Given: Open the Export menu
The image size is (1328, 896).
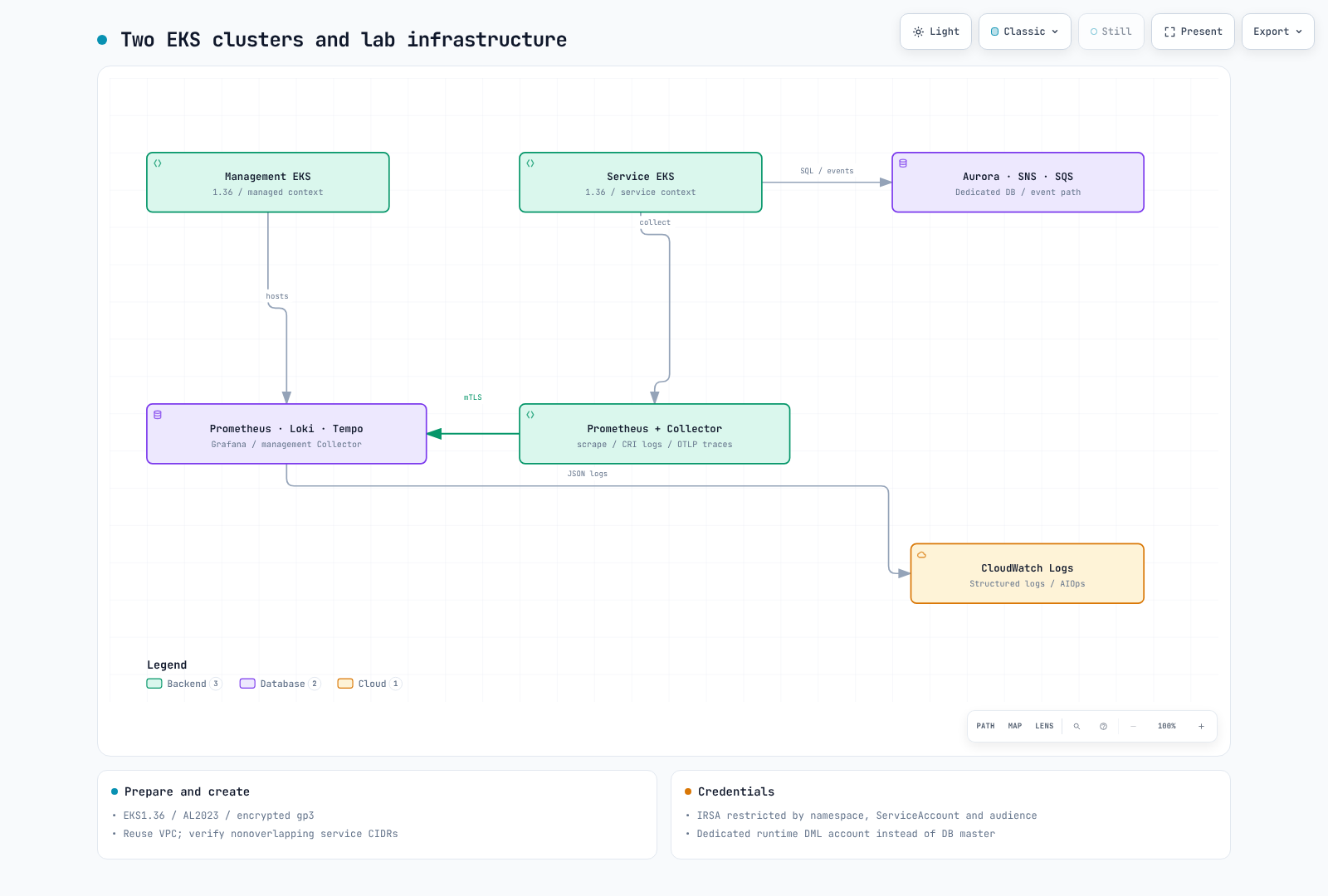Looking at the screenshot, I should (x=1277, y=32).
